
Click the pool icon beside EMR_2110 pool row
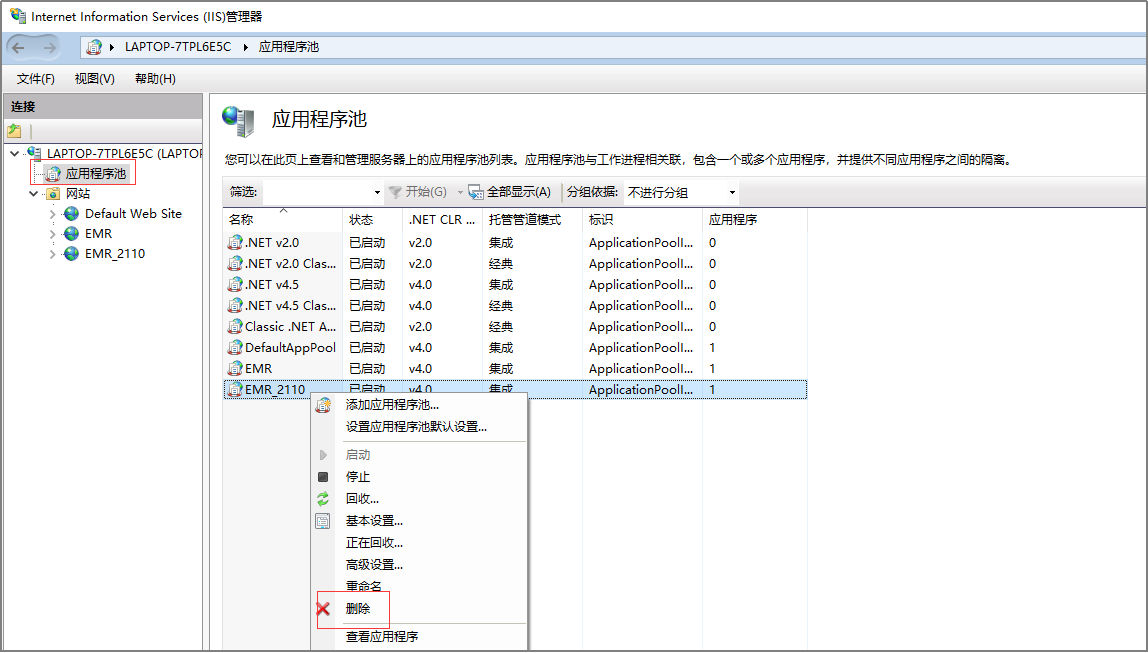(235, 389)
